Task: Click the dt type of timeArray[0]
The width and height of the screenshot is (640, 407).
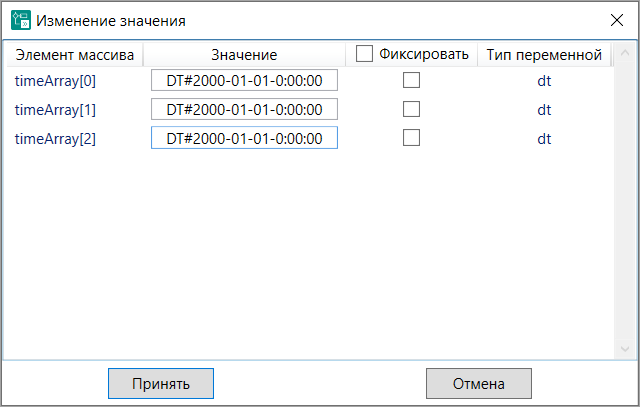Action: (x=544, y=81)
